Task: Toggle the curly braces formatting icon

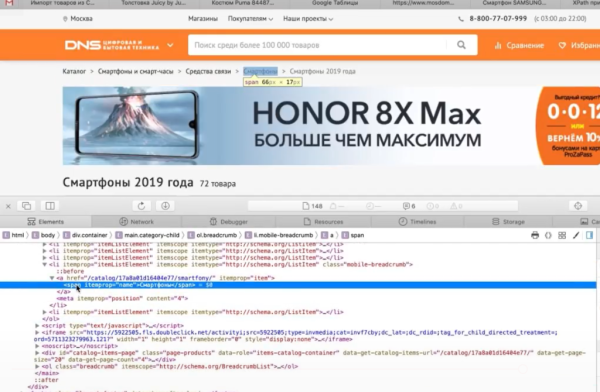Action: [x=548, y=235]
